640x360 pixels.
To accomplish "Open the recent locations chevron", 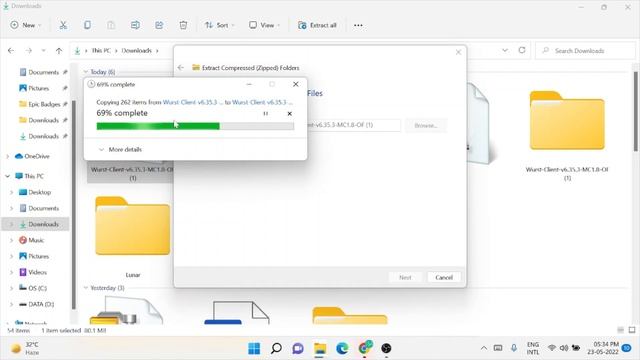I will click(43, 51).
